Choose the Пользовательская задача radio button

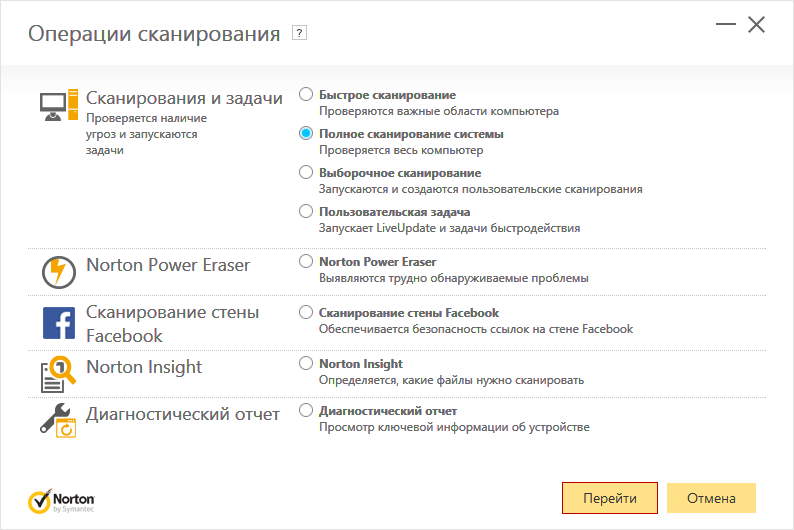(306, 211)
